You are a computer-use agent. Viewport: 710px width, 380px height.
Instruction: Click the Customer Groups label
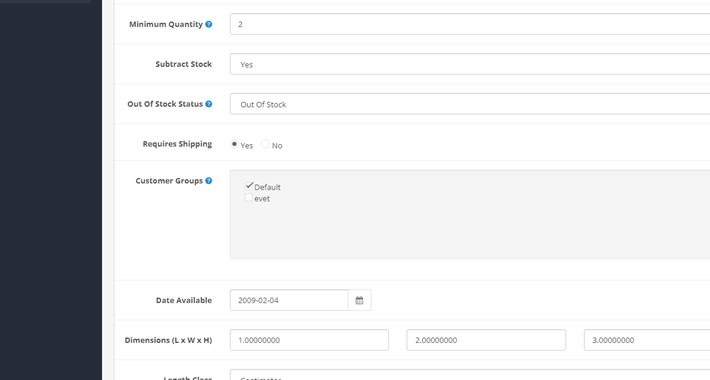click(169, 181)
